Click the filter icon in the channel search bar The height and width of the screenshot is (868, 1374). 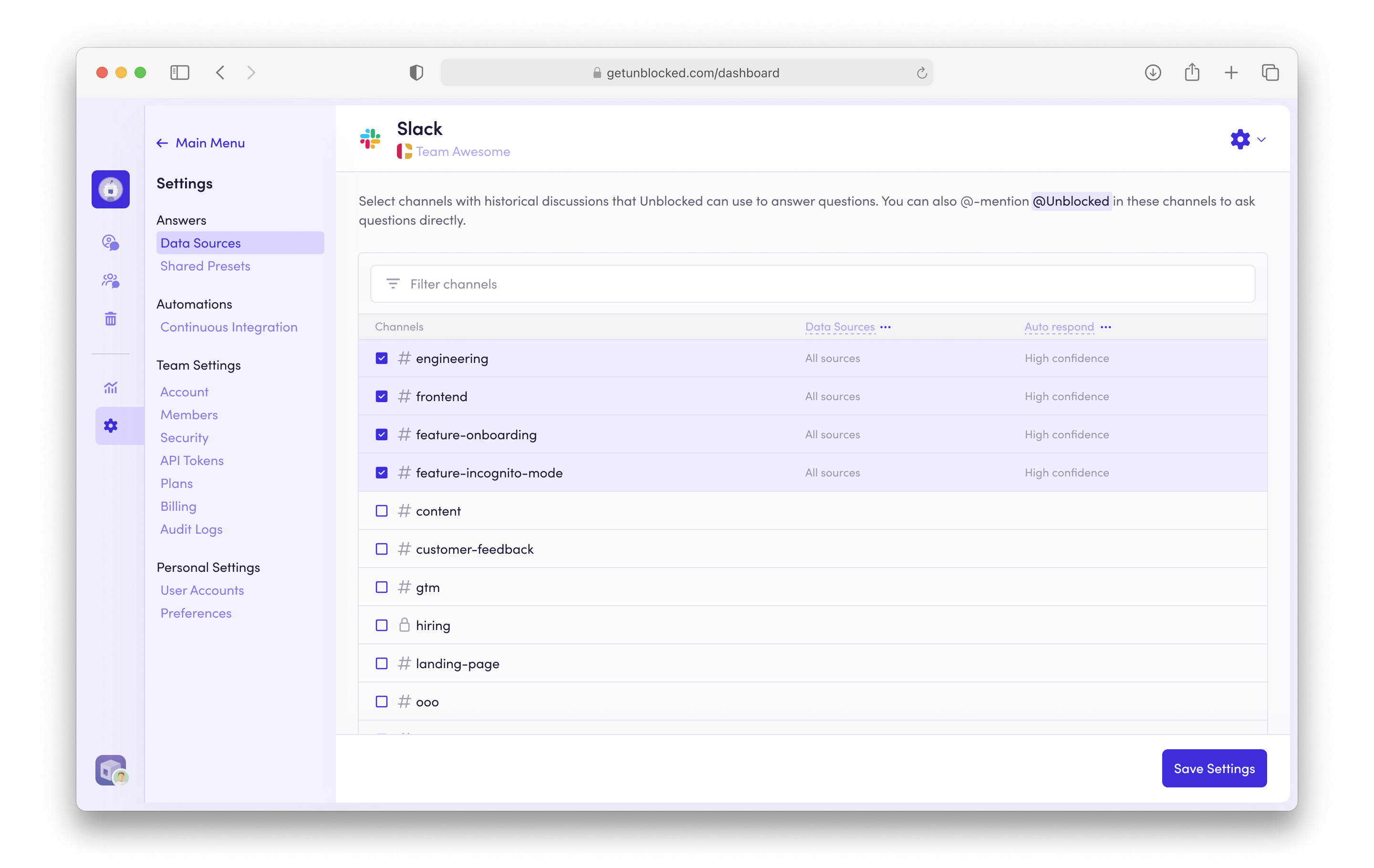393,283
